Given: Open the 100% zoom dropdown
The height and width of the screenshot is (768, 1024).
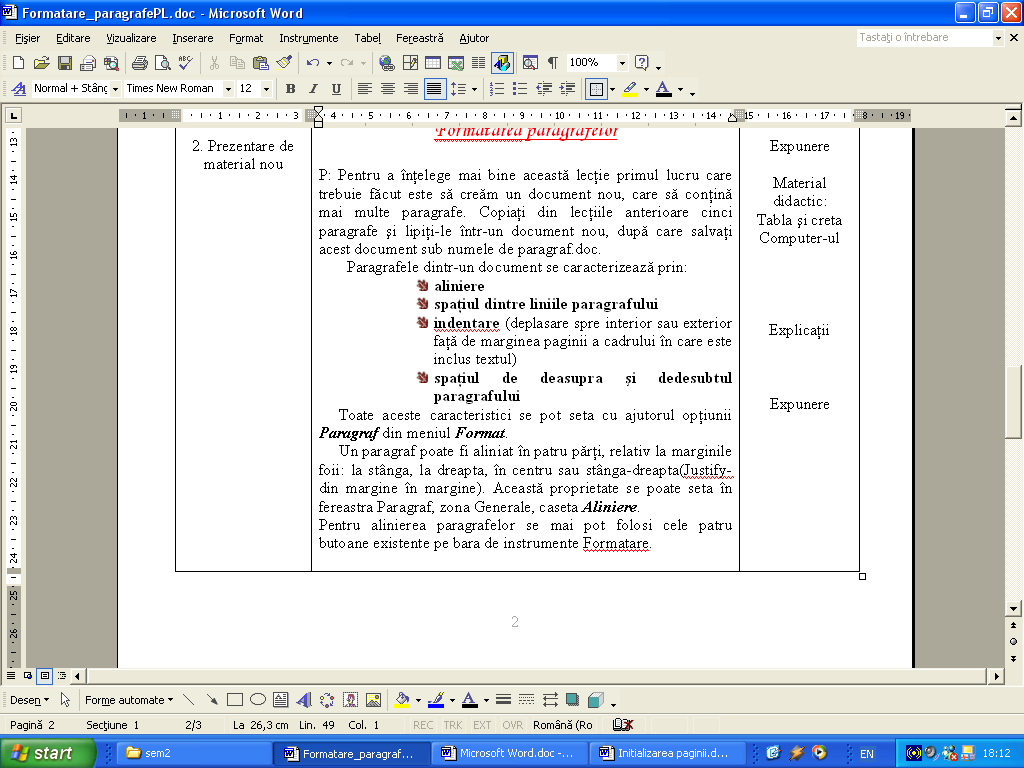Looking at the screenshot, I should pyautogui.click(x=622, y=63).
